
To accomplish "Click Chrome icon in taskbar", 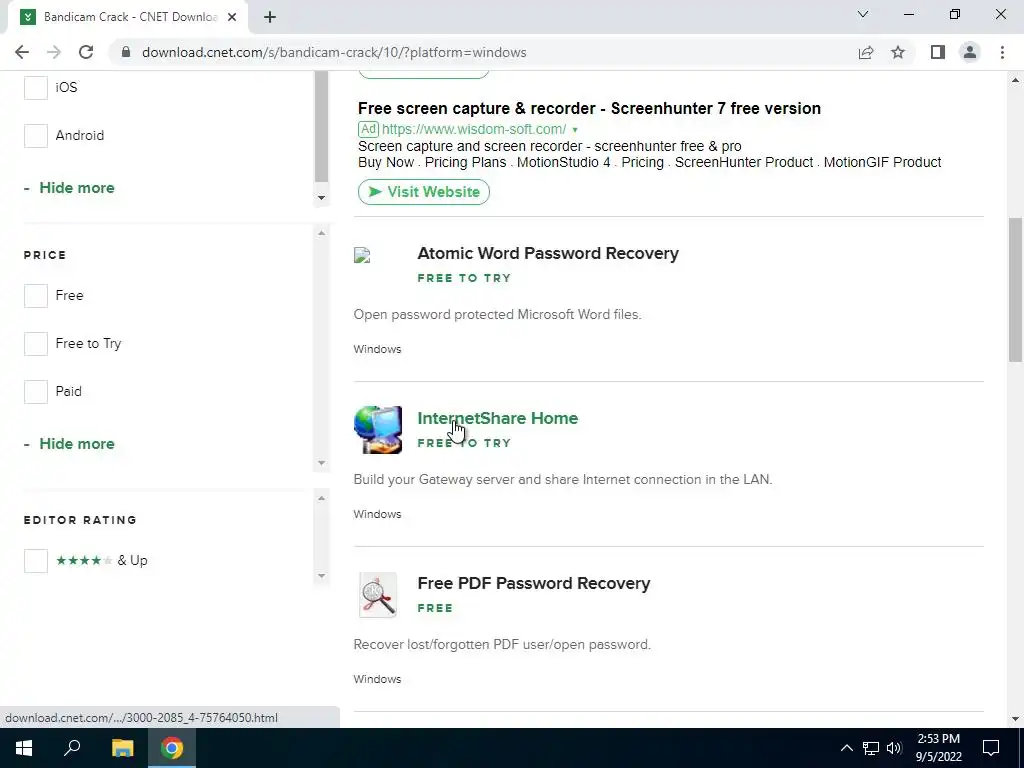I will [x=172, y=748].
